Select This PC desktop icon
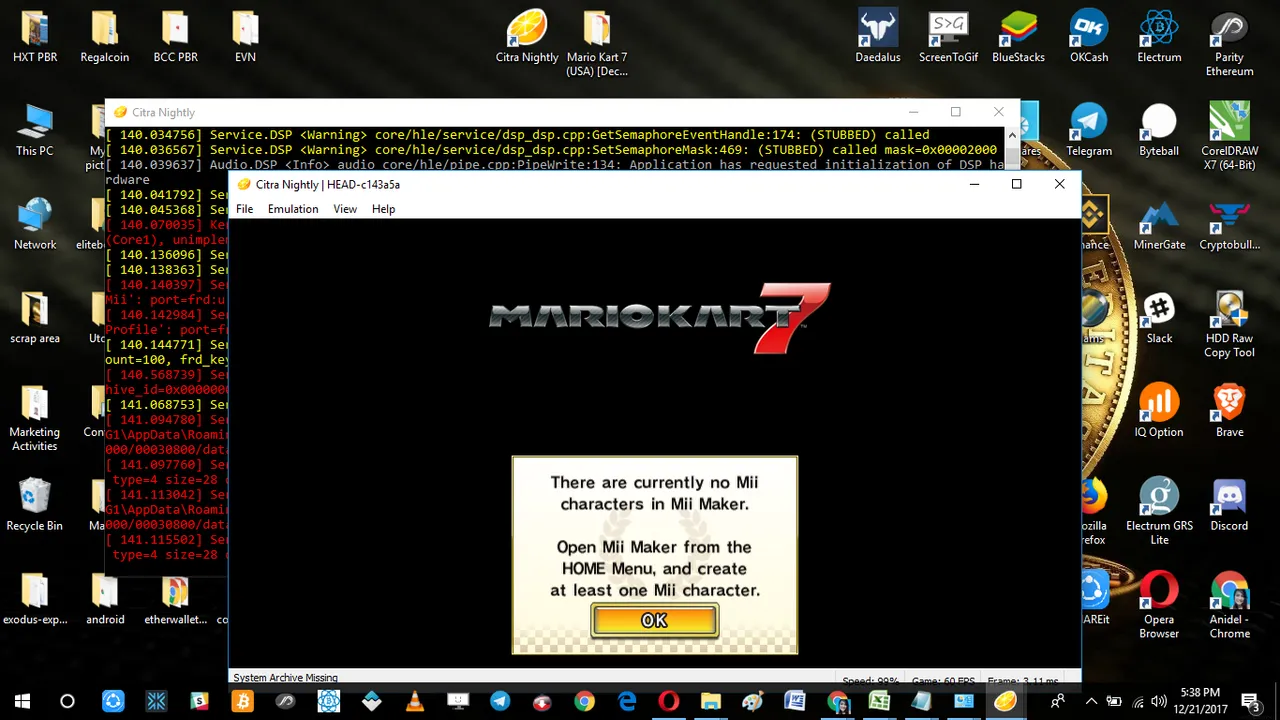 [35, 131]
